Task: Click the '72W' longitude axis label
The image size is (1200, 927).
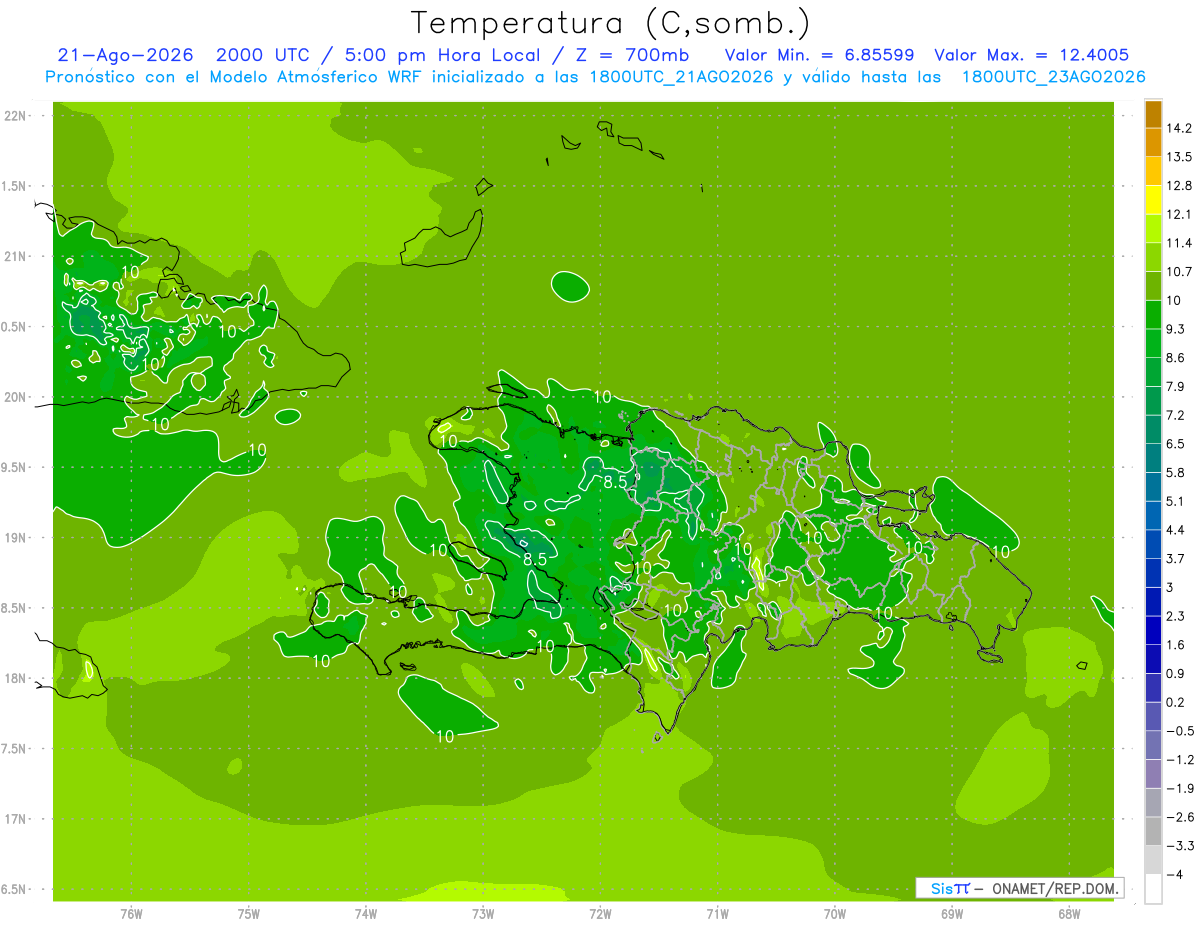Action: point(600,913)
